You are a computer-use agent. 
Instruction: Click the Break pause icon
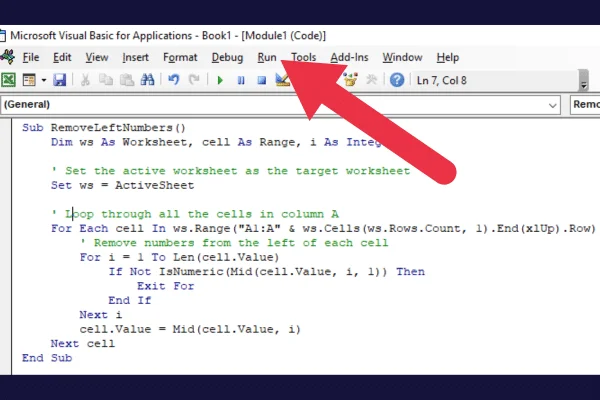click(241, 80)
